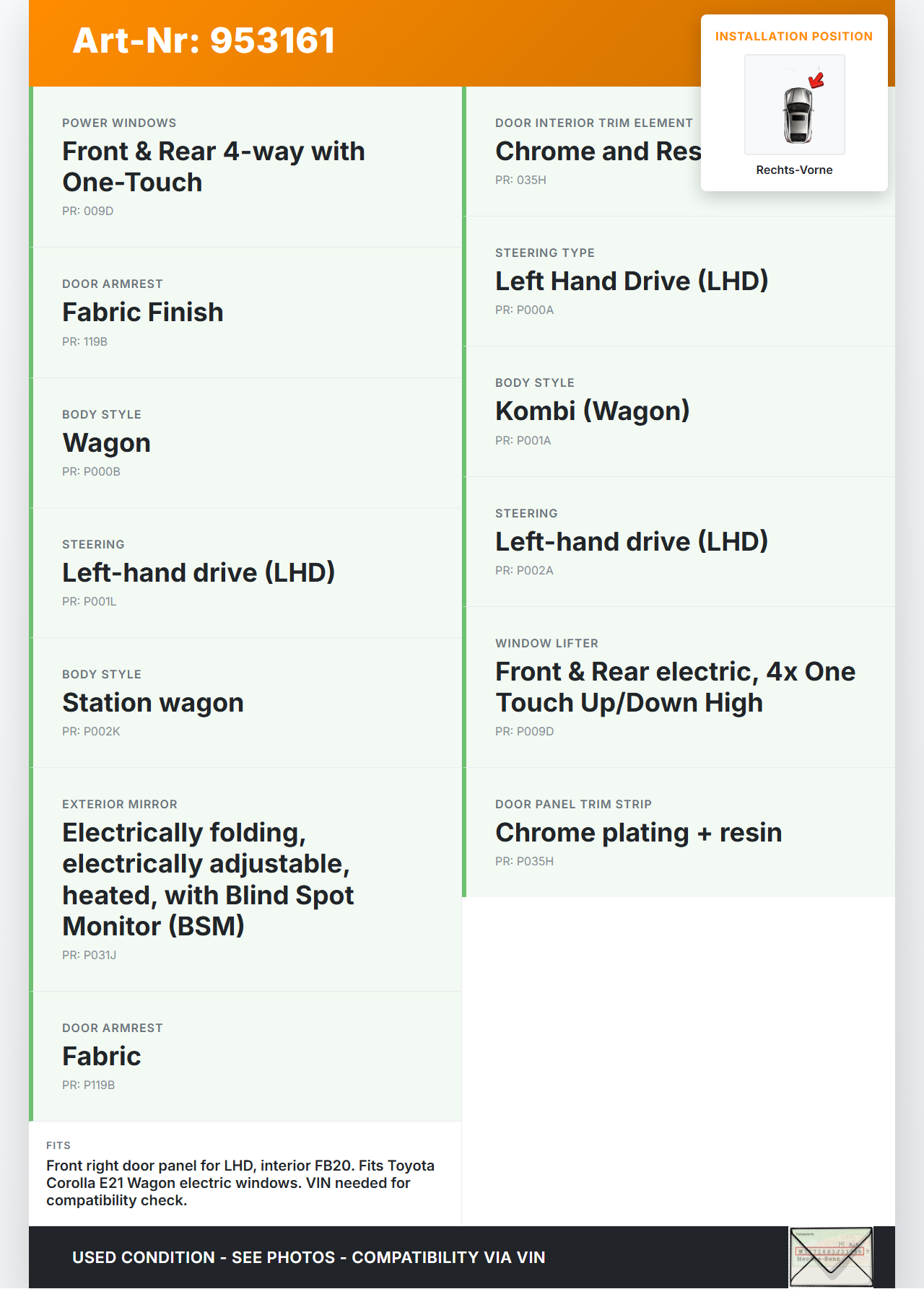Click the Art-Nr: 953161 title
Screen dimensions: 924x1289
pos(204,40)
